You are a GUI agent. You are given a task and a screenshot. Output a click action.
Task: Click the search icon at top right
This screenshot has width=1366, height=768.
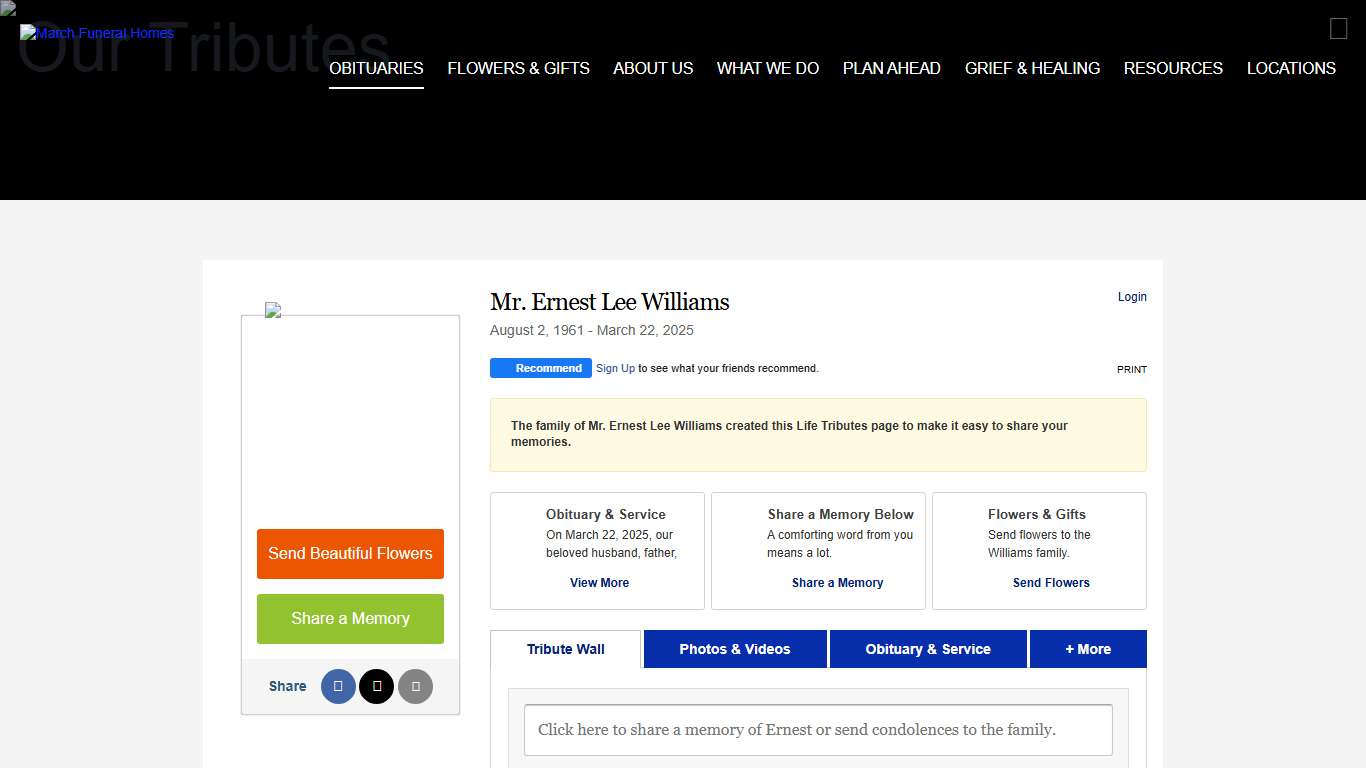click(1338, 28)
